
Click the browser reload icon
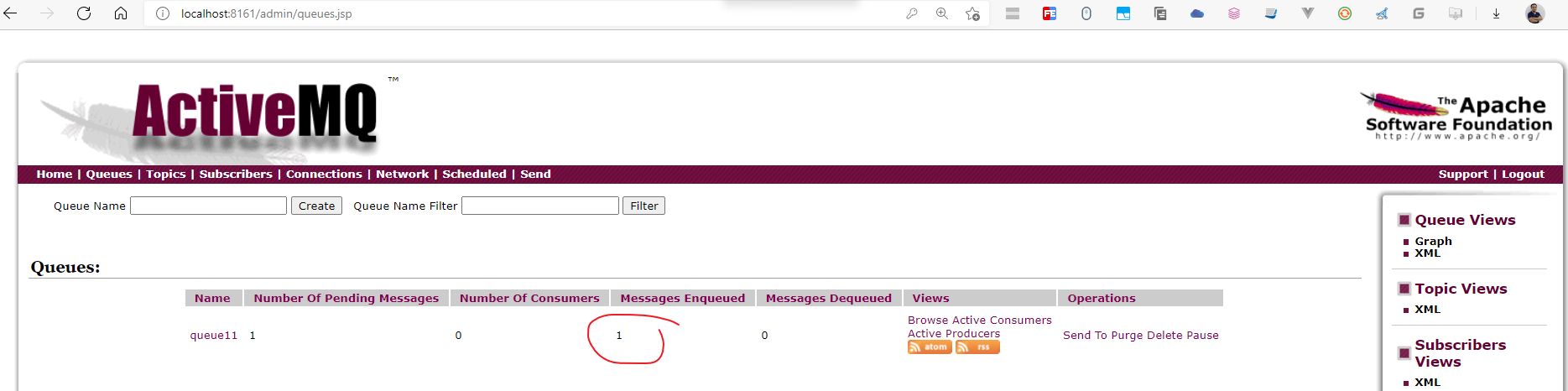[84, 13]
